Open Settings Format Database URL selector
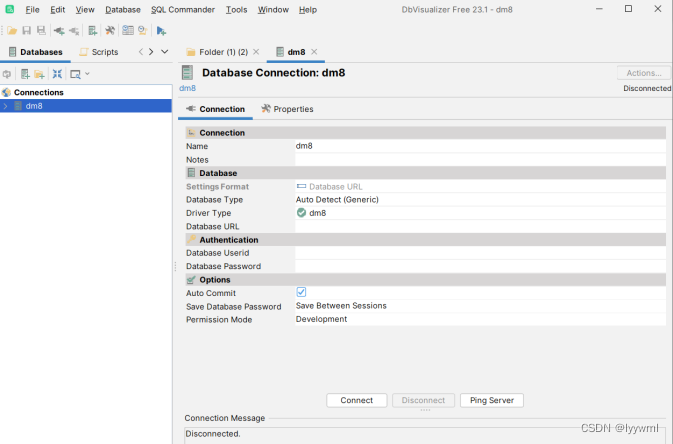Image resolution: width=673 pixels, height=444 pixels. click(x=480, y=186)
